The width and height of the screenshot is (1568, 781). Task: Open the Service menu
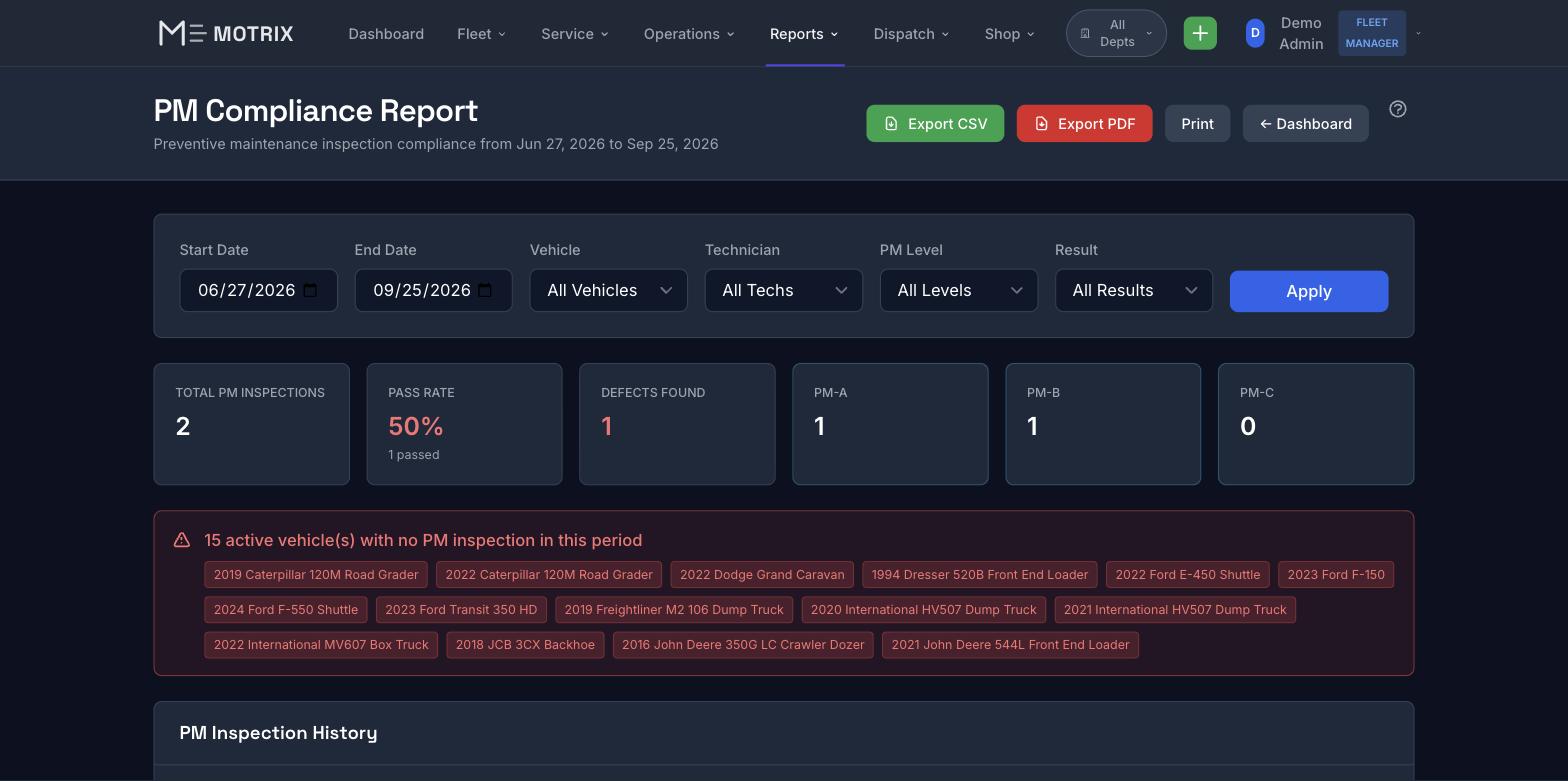(574, 33)
